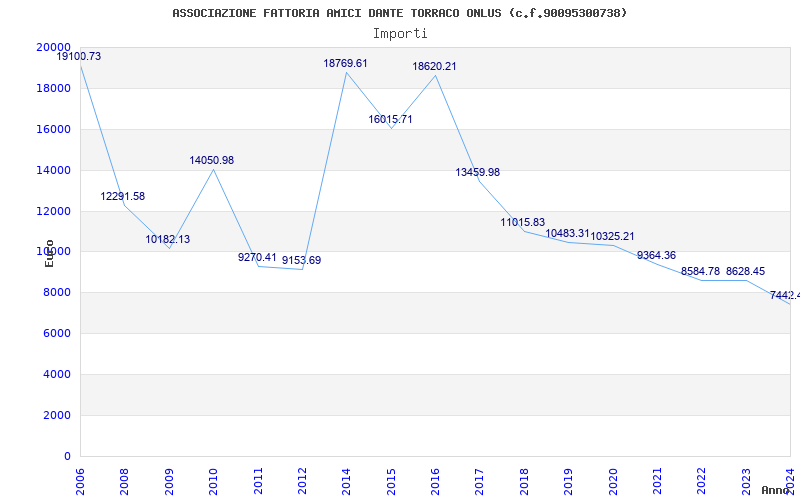Screen dimensions: 800x500
Task: Select y-axis tick 4000
Action: pyautogui.click(x=57, y=374)
